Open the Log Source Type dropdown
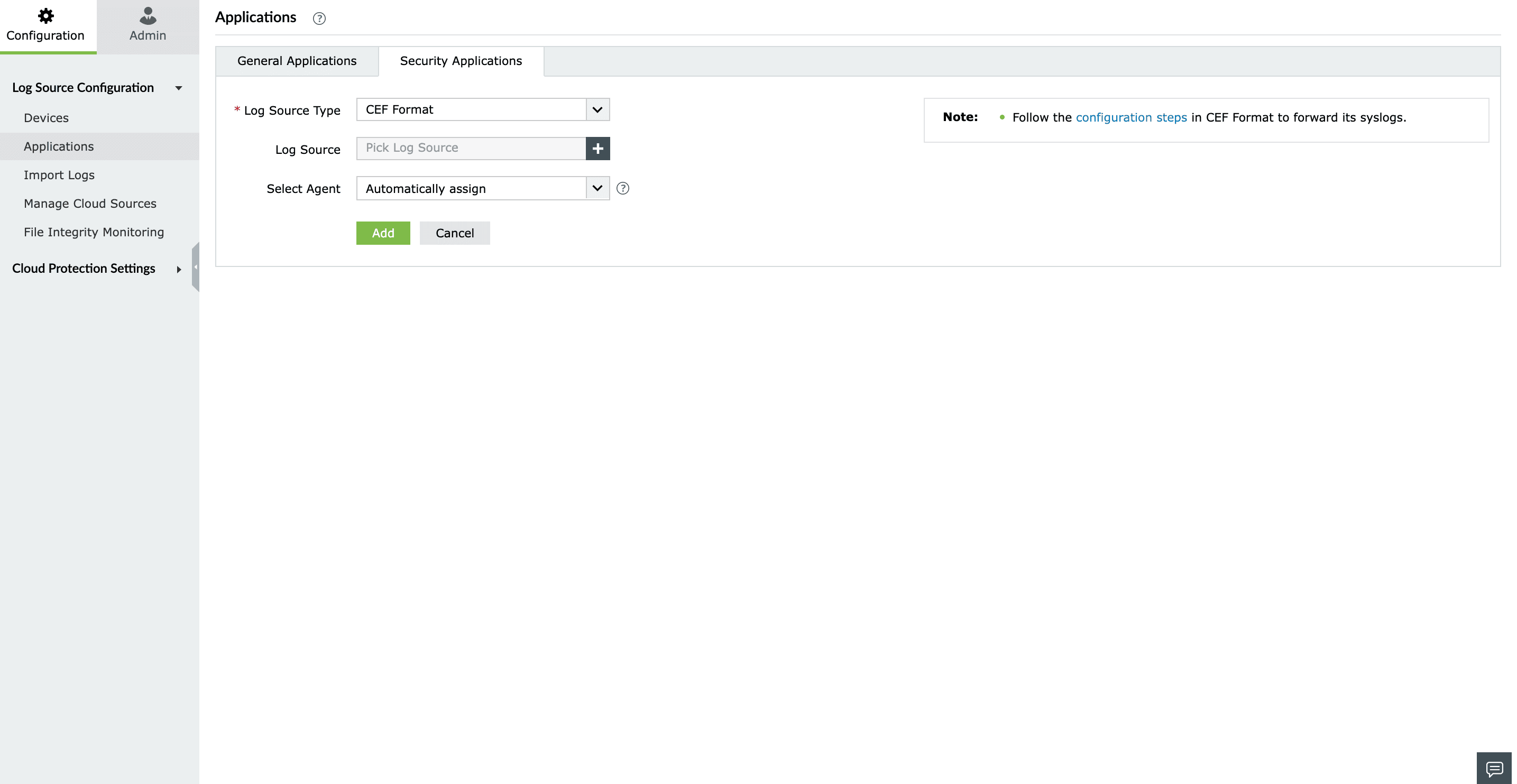Viewport: 1517px width, 784px height. pos(597,109)
